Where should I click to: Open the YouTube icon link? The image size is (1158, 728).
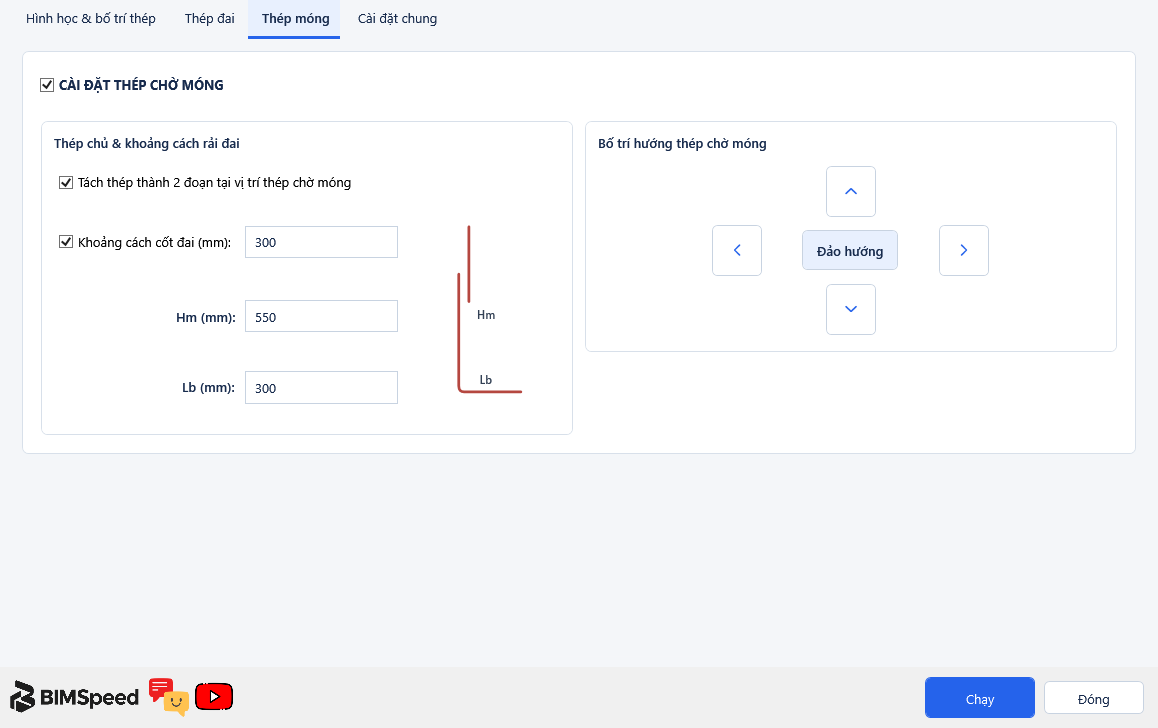[214, 696]
